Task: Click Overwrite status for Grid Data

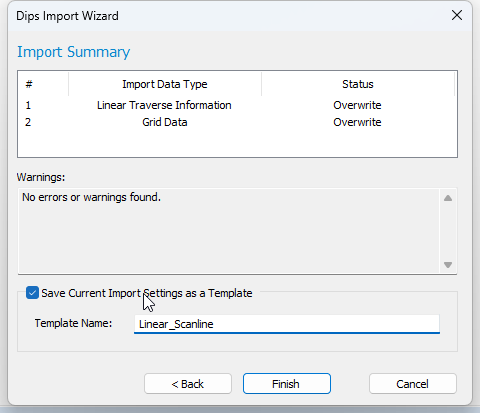Action: [x=357, y=122]
